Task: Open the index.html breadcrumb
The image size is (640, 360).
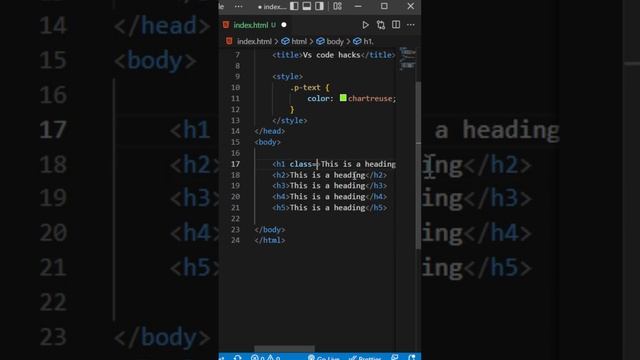Action: (x=254, y=41)
